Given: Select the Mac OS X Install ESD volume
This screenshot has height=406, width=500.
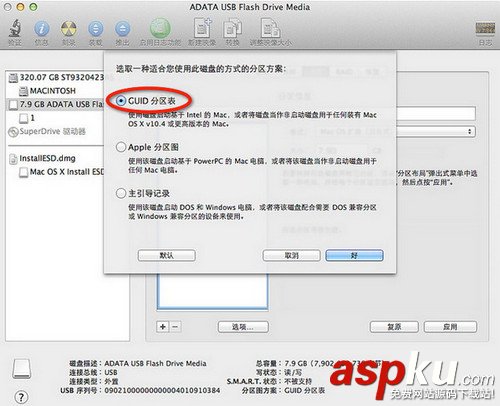Looking at the screenshot, I should [x=62, y=172].
